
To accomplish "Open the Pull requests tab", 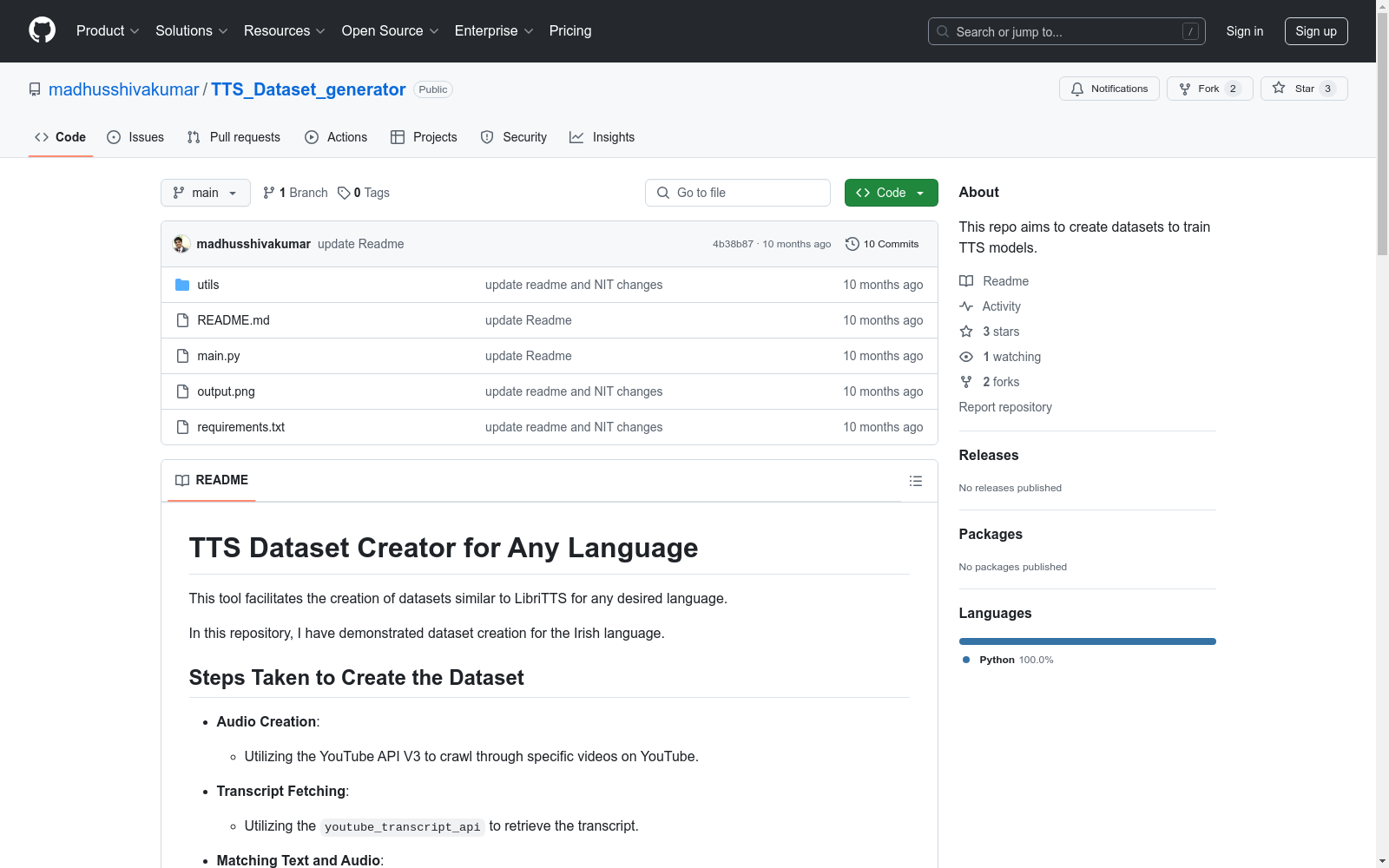I will (234, 137).
